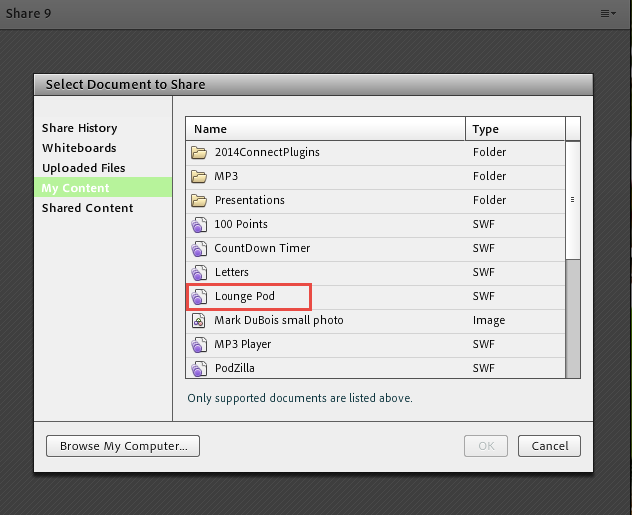Click the file list vertical scrollbar
This screenshot has height=515, width=632.
(573, 260)
